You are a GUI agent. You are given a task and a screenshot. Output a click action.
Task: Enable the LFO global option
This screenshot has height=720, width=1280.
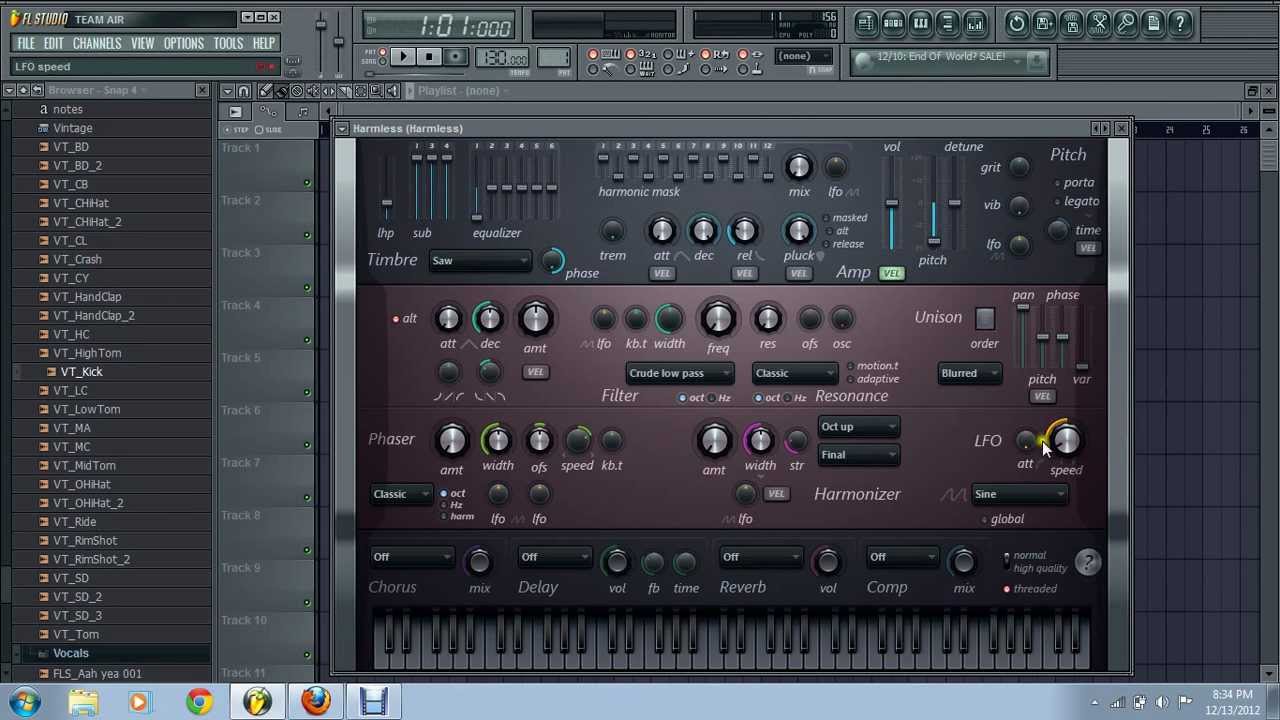click(x=984, y=519)
